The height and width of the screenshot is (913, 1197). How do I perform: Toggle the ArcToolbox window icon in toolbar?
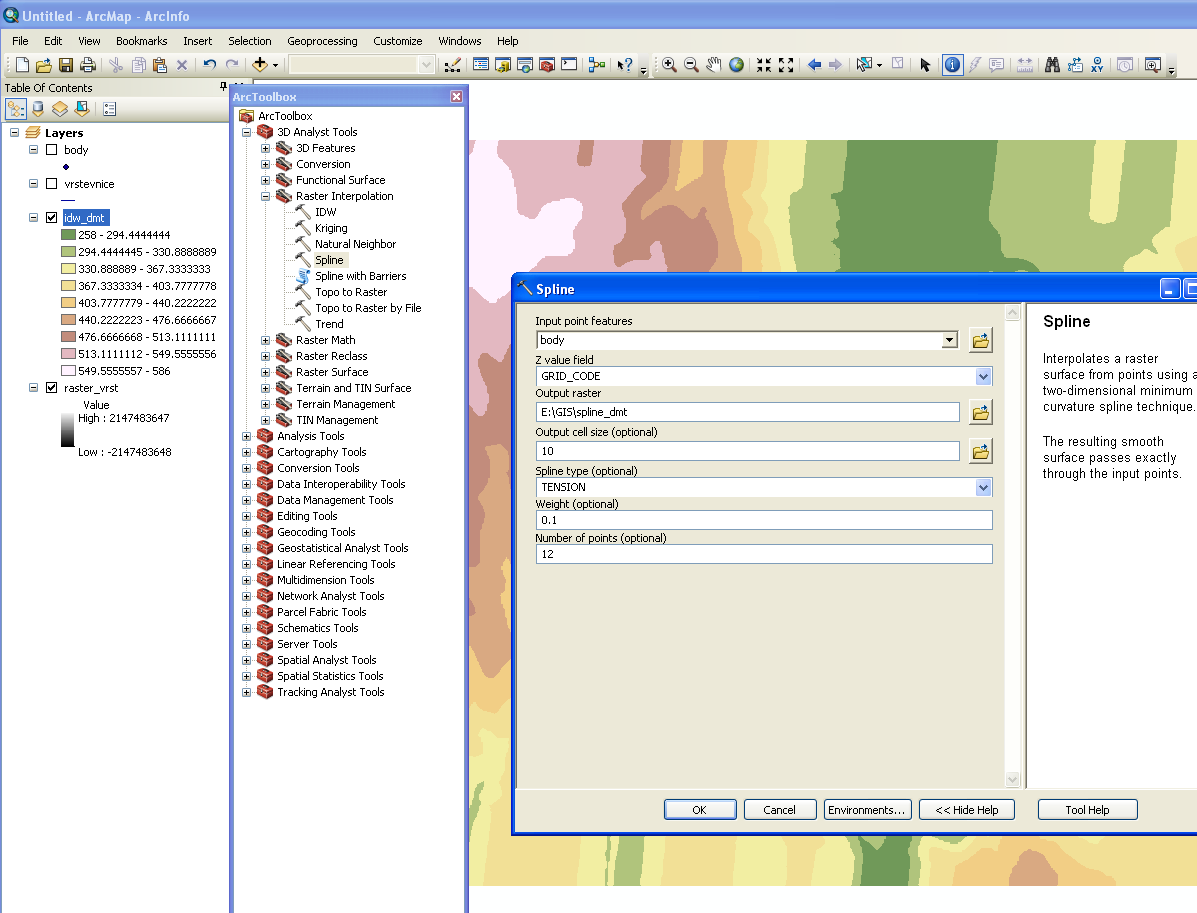point(547,65)
